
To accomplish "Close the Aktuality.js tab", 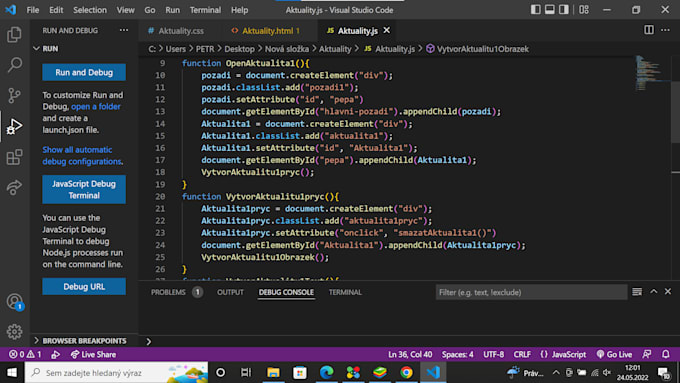I will (386, 30).
